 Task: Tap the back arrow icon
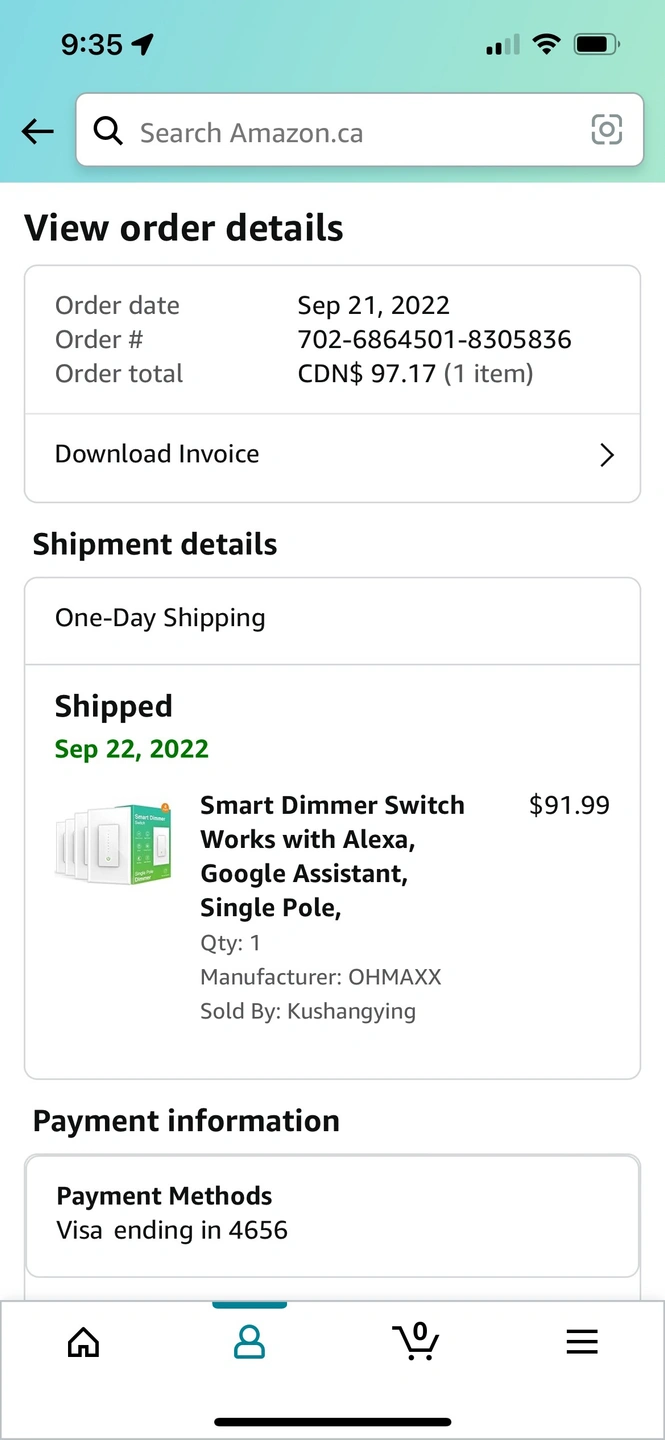(x=38, y=131)
